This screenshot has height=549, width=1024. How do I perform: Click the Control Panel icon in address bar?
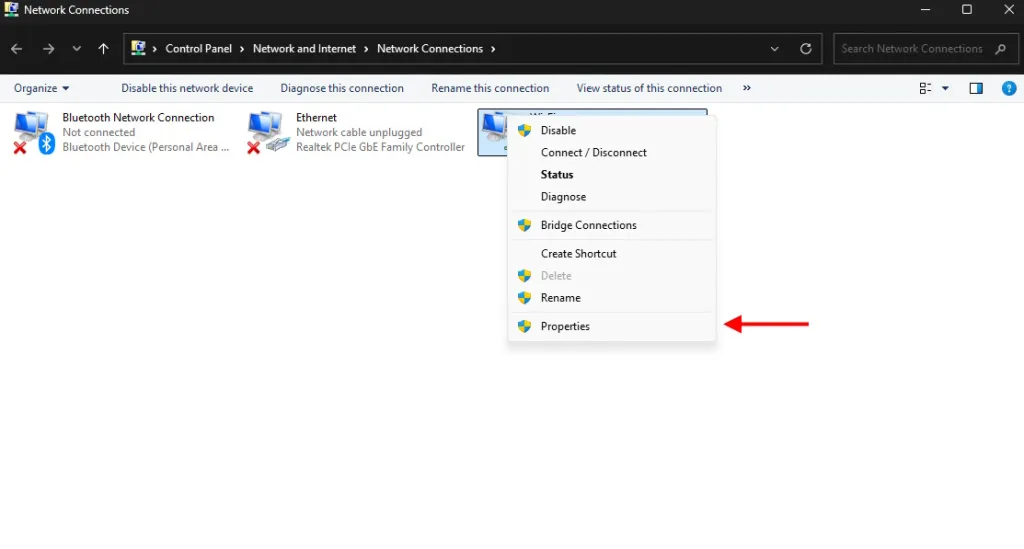[138, 48]
